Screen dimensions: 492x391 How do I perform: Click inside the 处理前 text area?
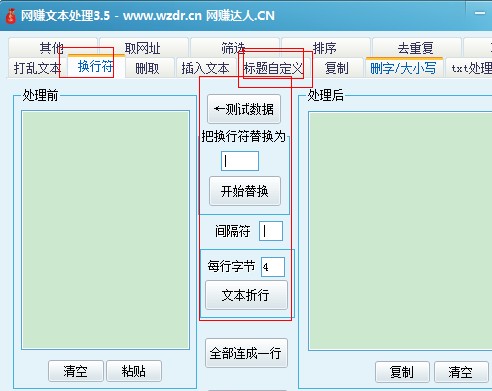point(106,230)
